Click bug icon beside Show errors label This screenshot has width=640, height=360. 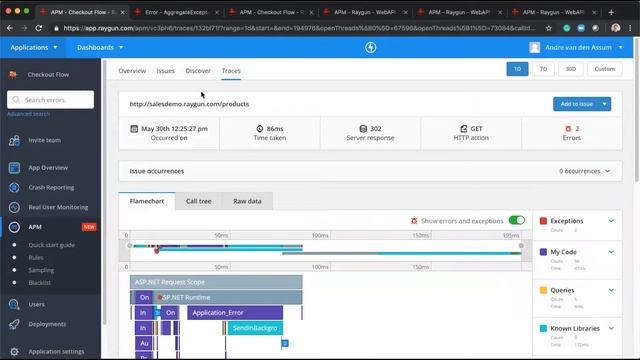(414, 221)
